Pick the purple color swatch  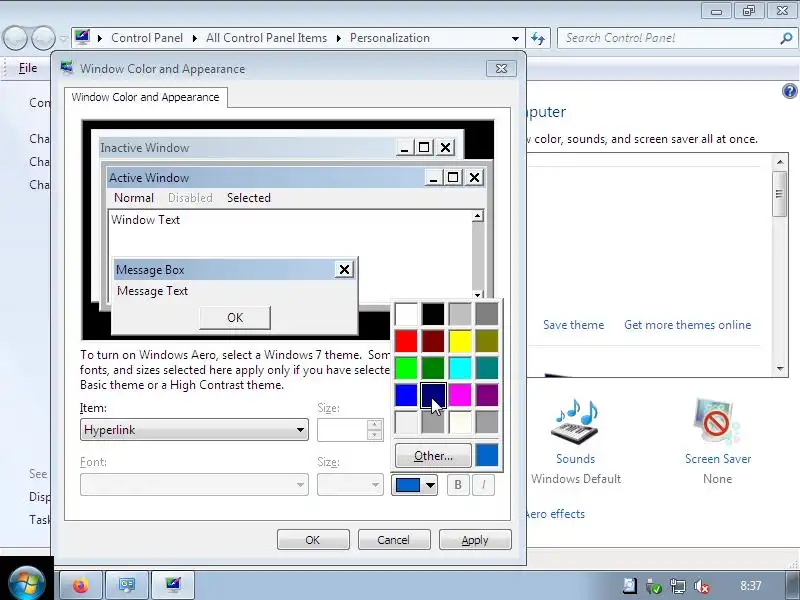click(487, 395)
